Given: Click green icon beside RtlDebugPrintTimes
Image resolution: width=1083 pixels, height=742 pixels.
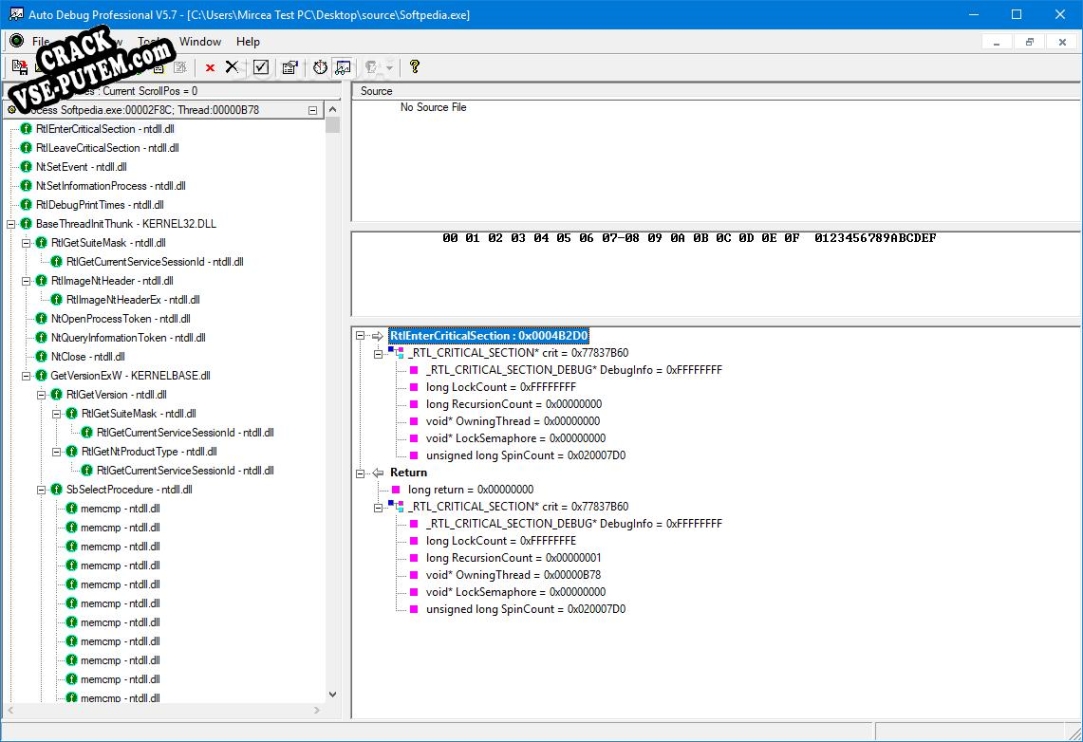Looking at the screenshot, I should coord(26,204).
